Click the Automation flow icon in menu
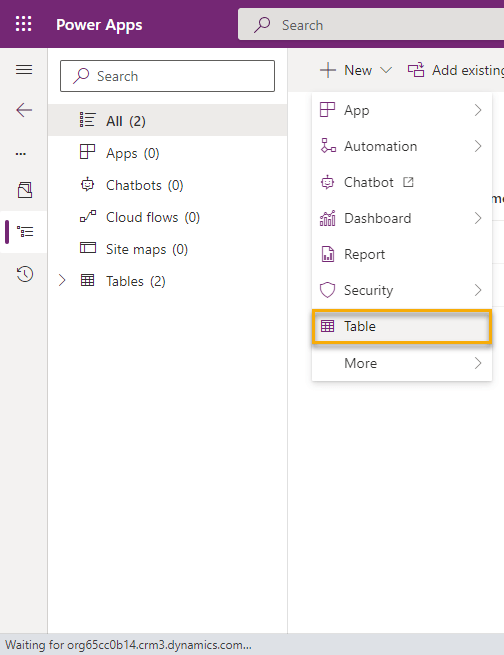Screen dimensions: 504x655 tap(328, 146)
